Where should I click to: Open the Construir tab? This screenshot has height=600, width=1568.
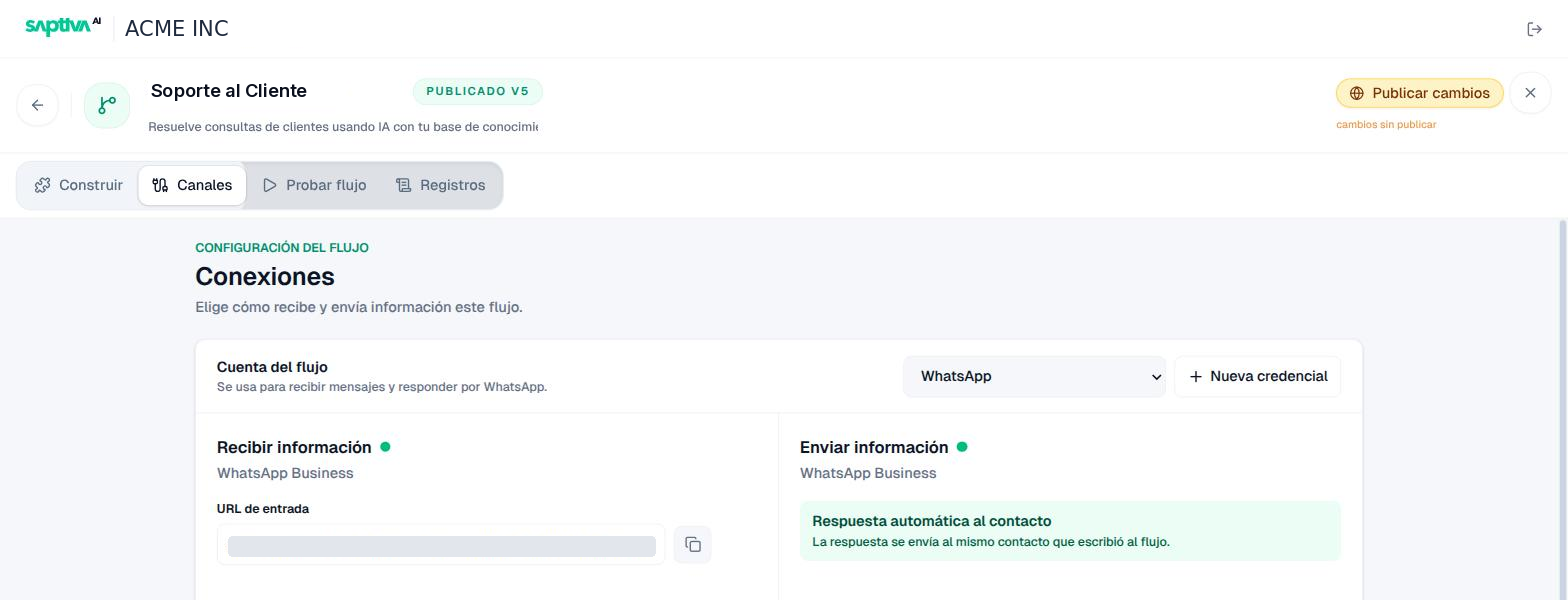79,185
